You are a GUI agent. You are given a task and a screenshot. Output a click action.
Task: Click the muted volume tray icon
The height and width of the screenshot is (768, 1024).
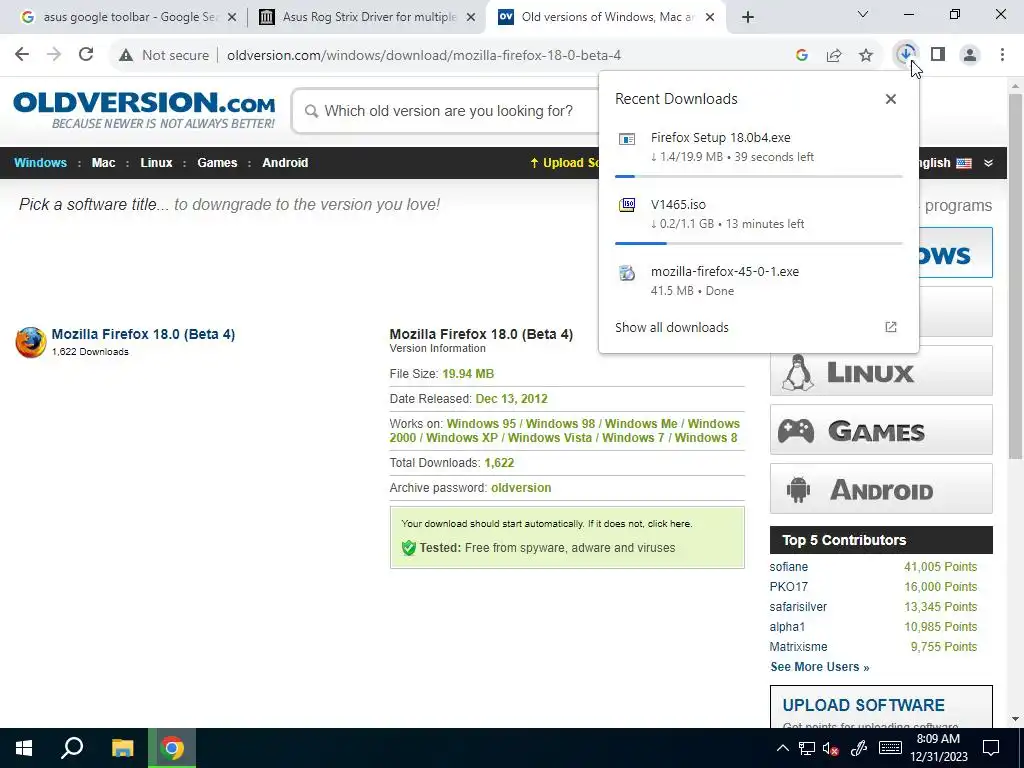click(x=831, y=748)
